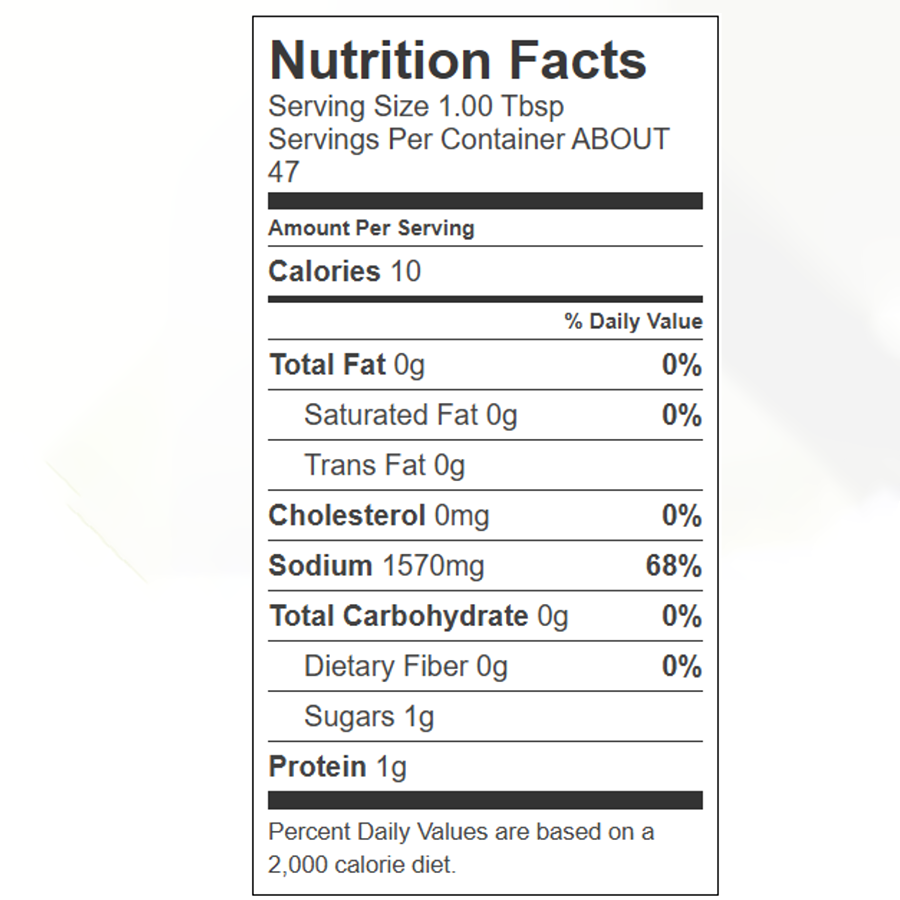Select the Total Carbohydrate 0g row
The image size is (900, 900).
[x=485, y=616]
